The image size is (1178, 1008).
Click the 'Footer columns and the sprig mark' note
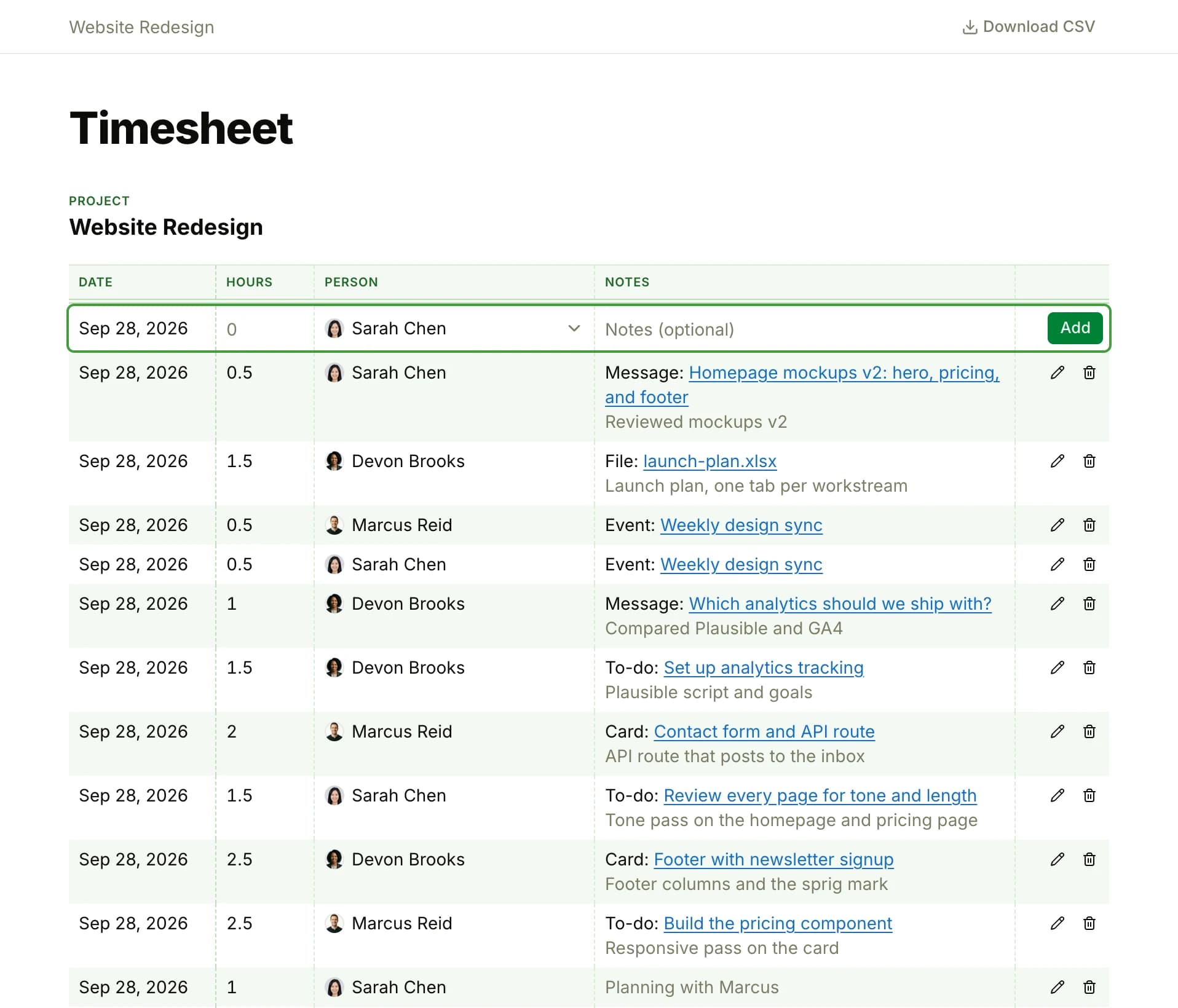tap(746, 884)
